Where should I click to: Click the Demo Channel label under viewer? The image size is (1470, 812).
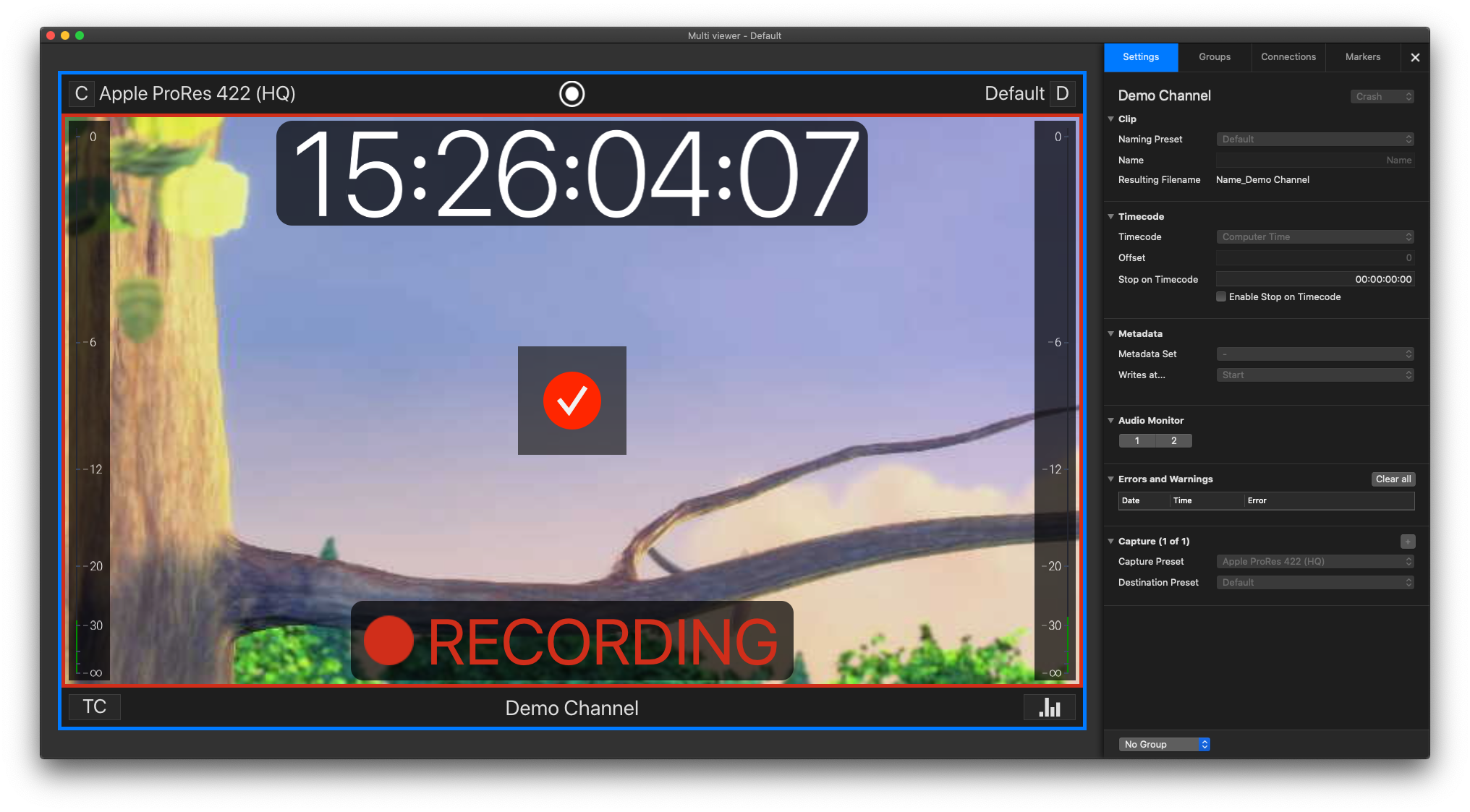point(572,709)
